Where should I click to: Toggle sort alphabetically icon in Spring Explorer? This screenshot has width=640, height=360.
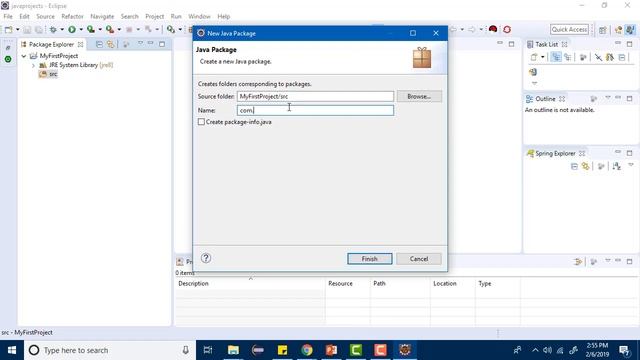(x=617, y=167)
